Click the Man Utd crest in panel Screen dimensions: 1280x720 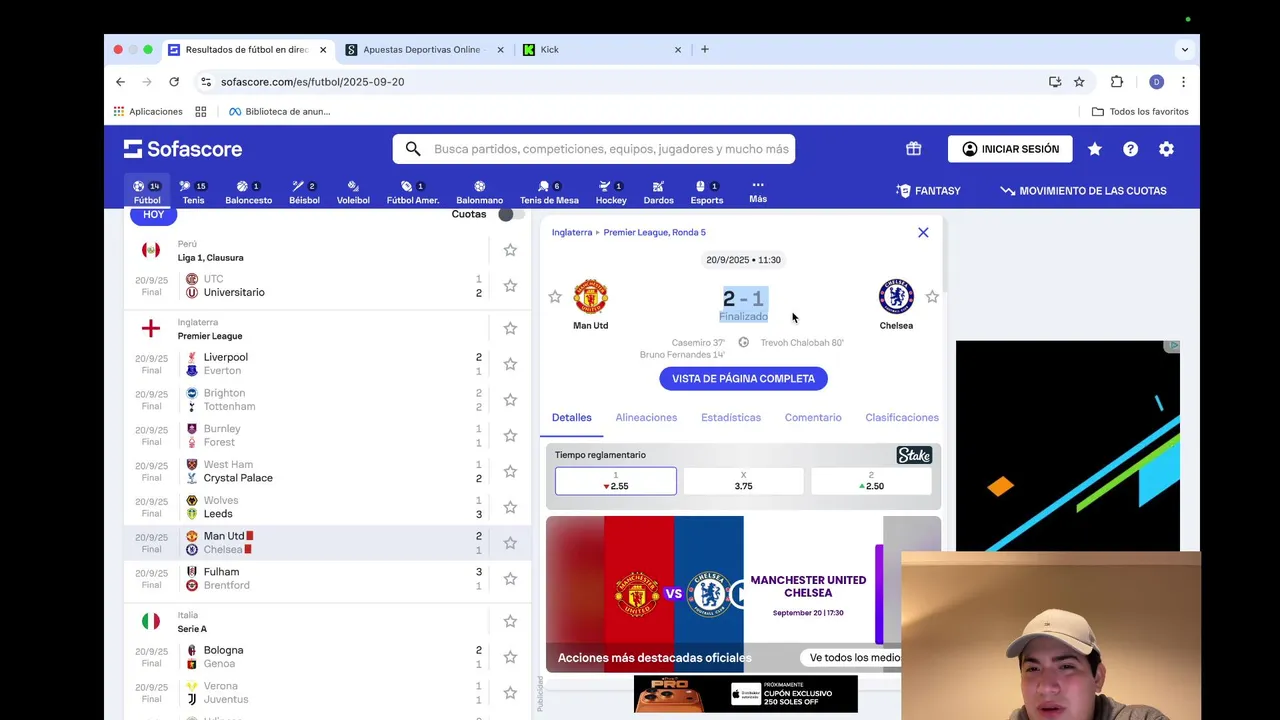coord(590,297)
